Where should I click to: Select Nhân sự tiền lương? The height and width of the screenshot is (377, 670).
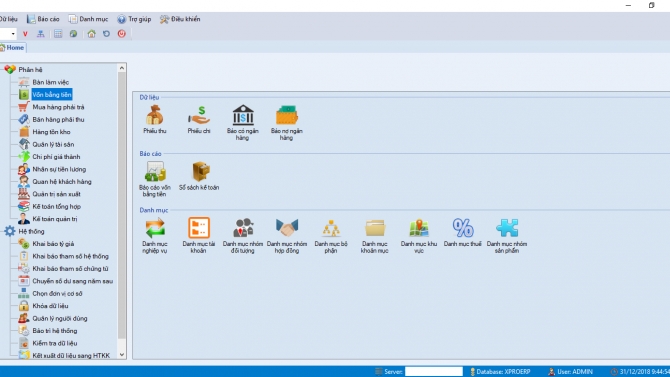tap(59, 169)
